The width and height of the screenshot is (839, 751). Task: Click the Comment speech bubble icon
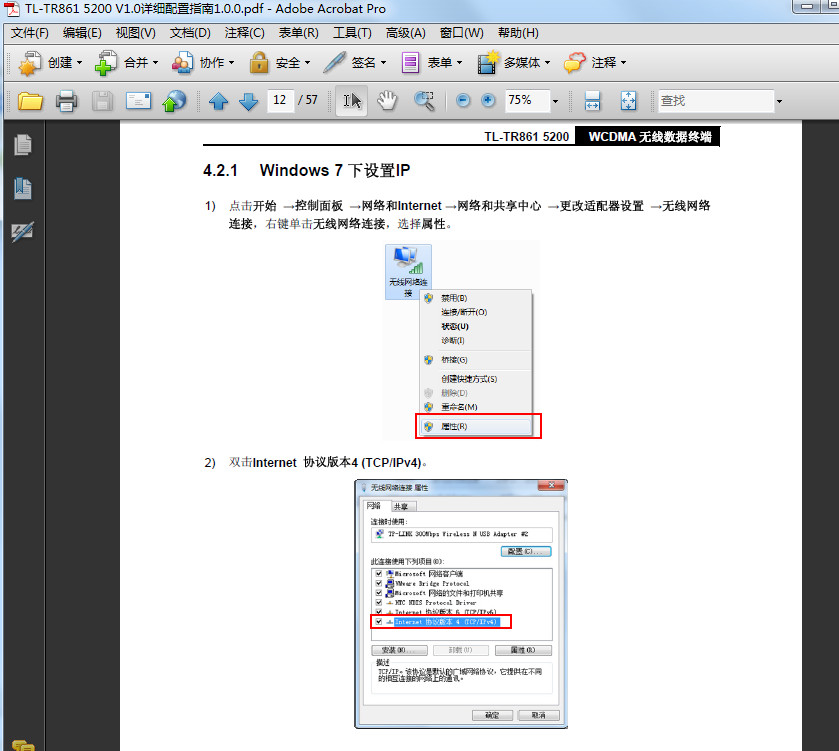[575, 63]
